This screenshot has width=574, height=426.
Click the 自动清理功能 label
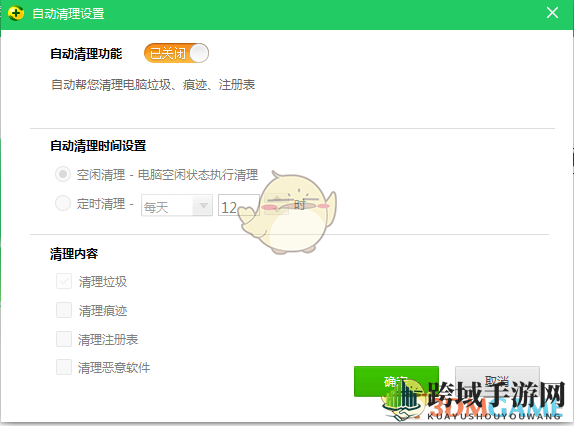click(86, 54)
